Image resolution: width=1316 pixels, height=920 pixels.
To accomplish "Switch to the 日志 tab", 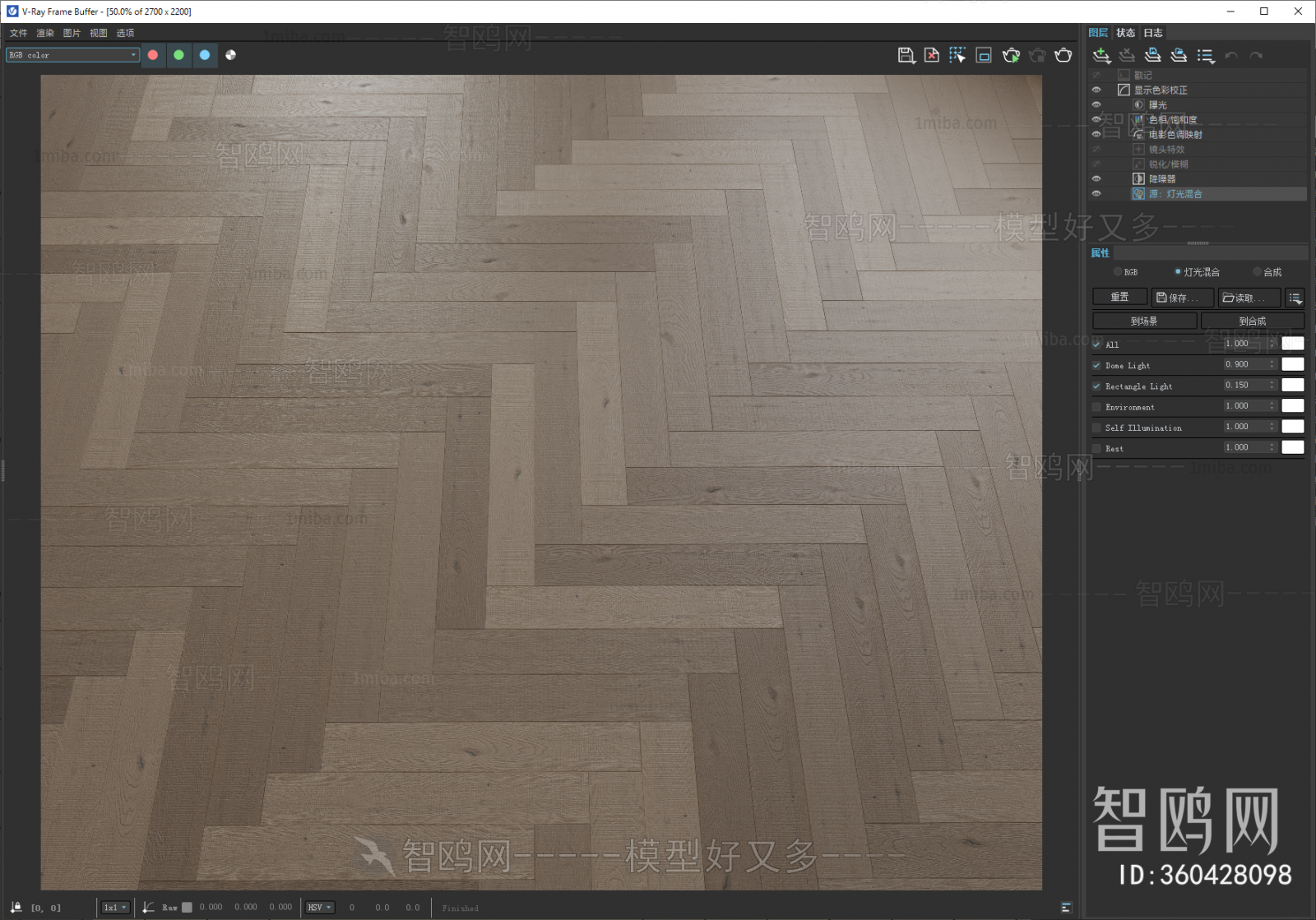I will (1153, 33).
